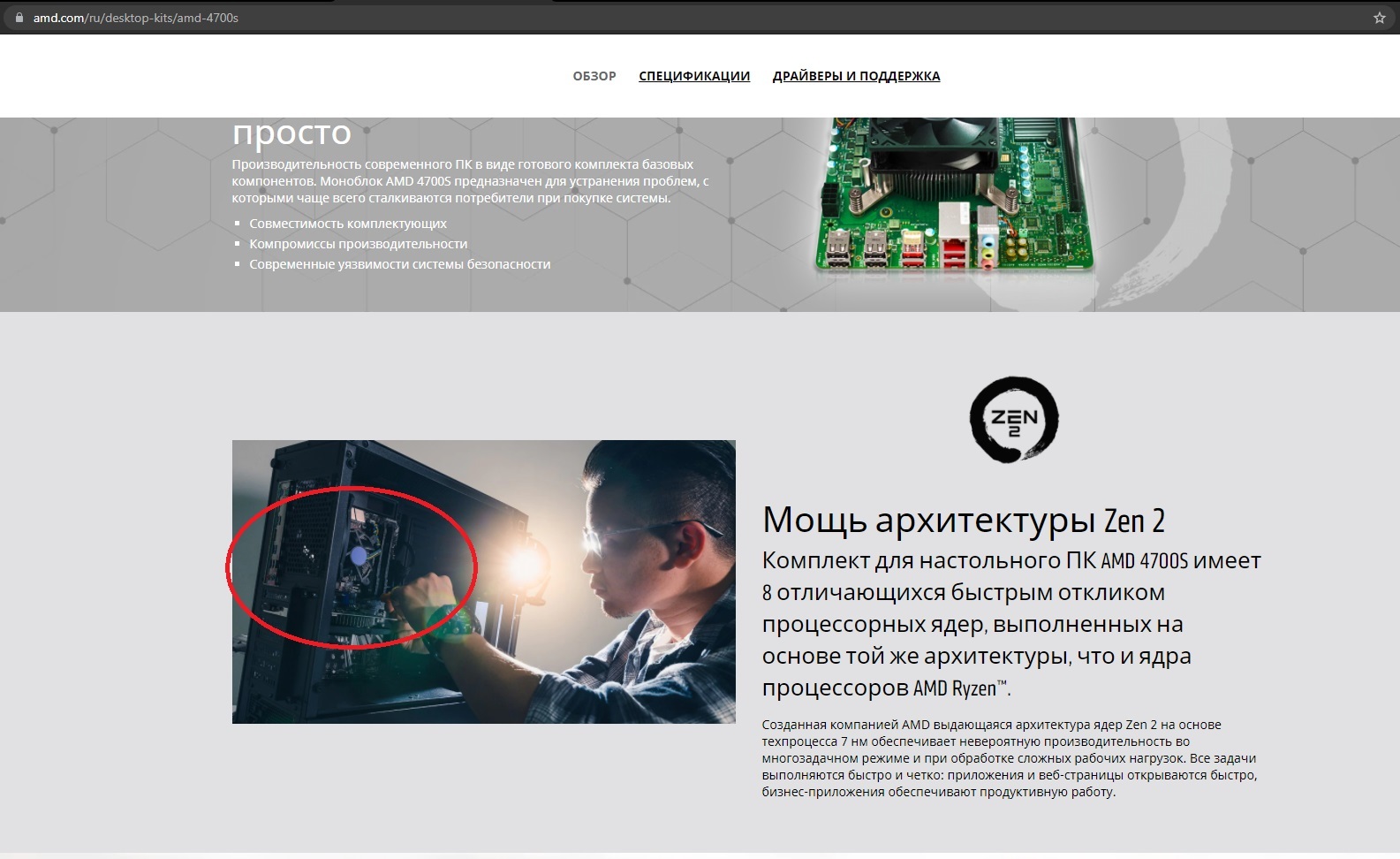Click the heading 'Мощь архитектуры Zen 2'
The height and width of the screenshot is (859, 1400).
pos(964,520)
